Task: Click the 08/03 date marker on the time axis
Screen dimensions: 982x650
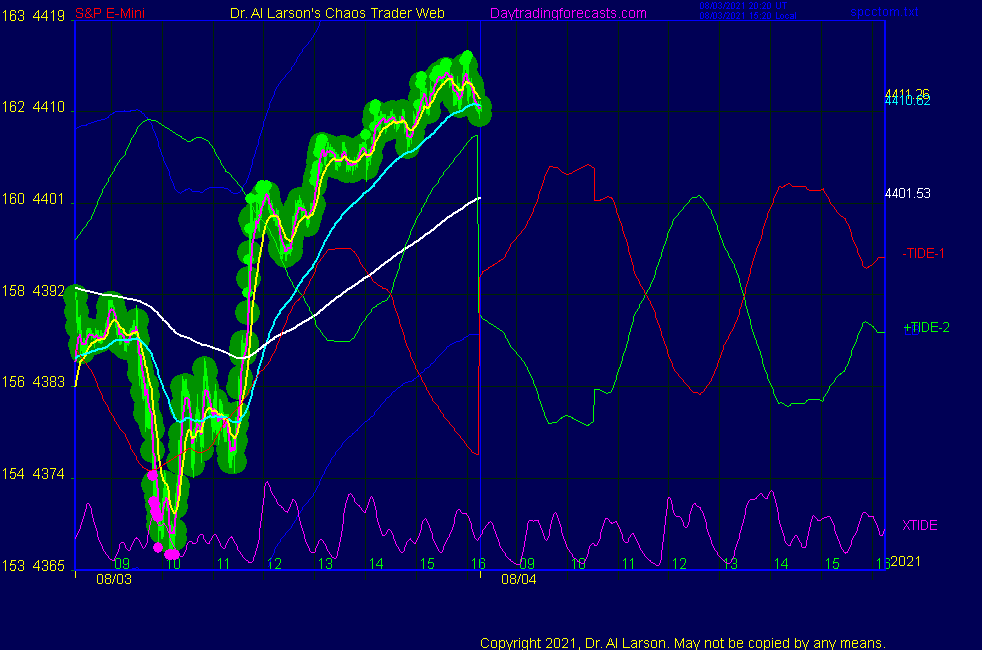Action: tap(113, 578)
